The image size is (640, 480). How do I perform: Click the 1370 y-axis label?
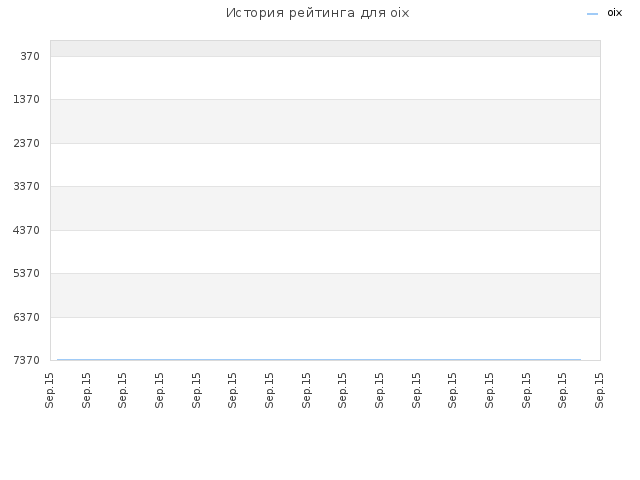coord(27,100)
